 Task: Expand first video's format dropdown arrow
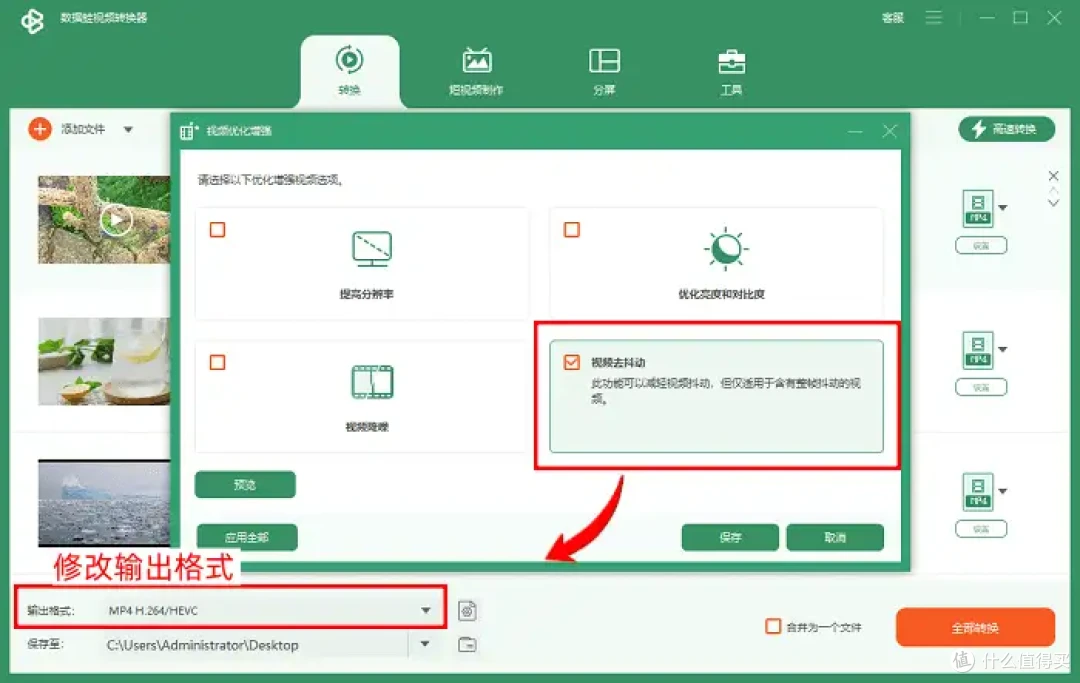(x=1003, y=208)
